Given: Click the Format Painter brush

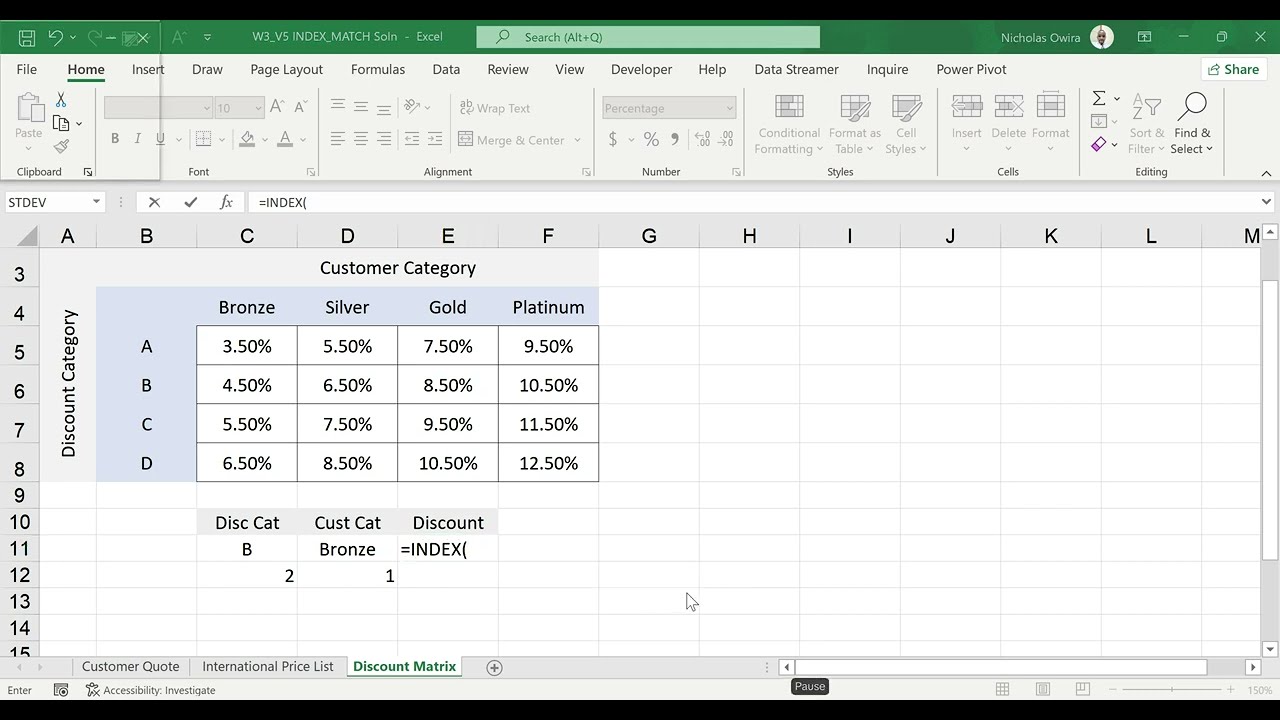Looking at the screenshot, I should (61, 146).
